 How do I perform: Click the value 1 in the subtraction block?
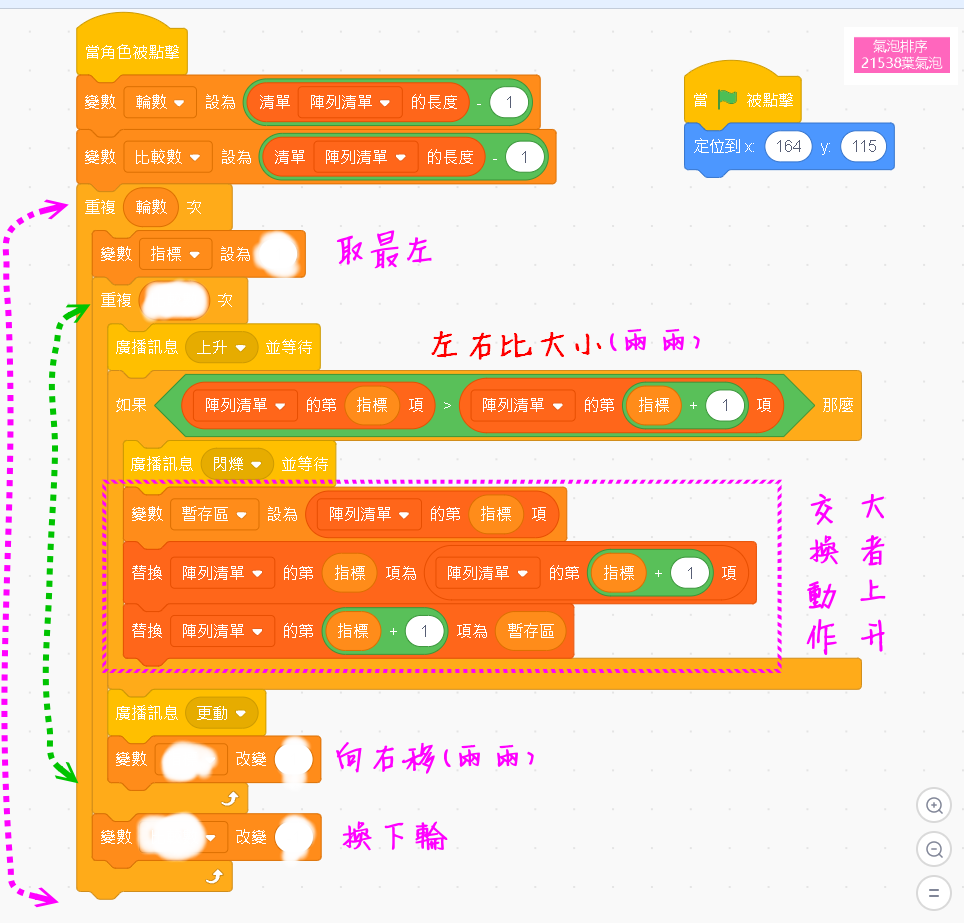pos(510,102)
